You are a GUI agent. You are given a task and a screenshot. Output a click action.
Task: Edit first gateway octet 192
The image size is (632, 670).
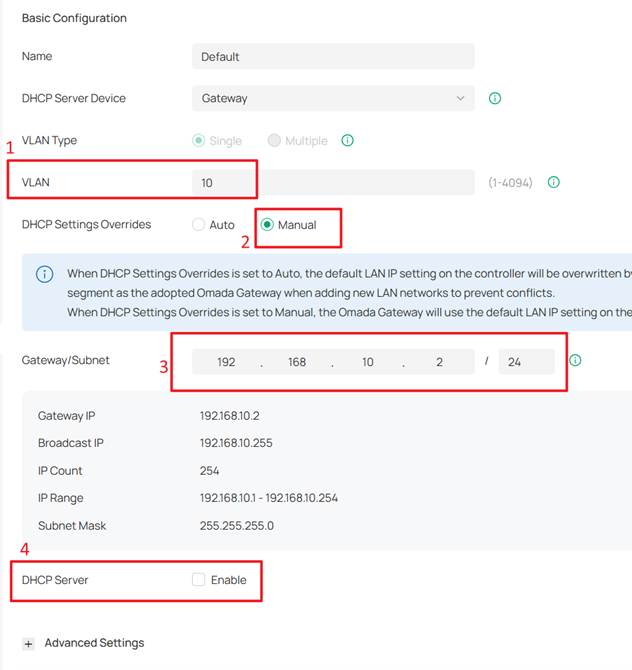tap(226, 362)
